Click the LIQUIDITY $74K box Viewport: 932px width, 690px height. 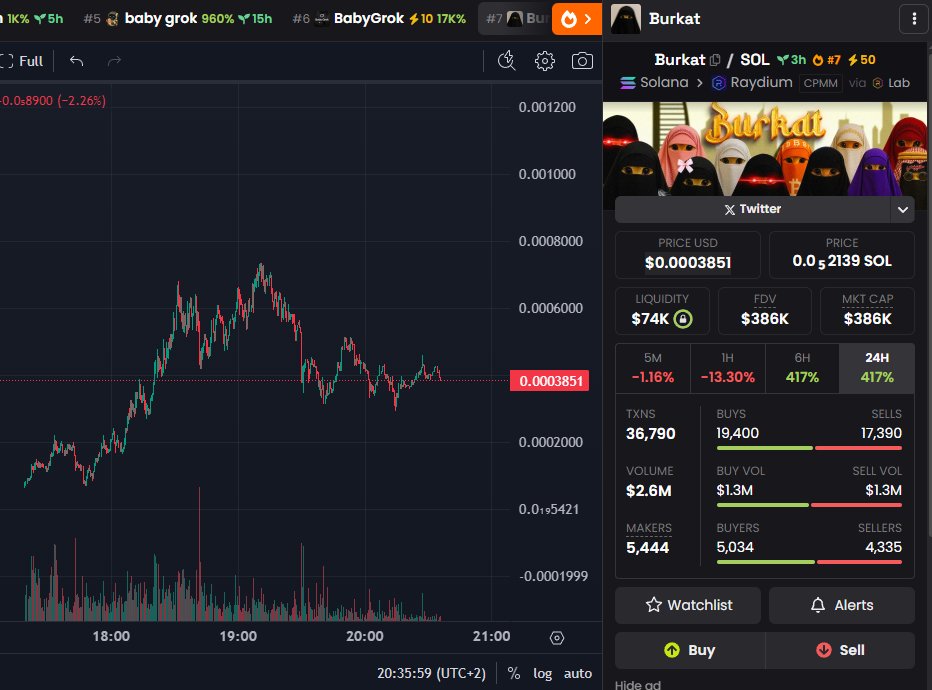[x=662, y=311]
